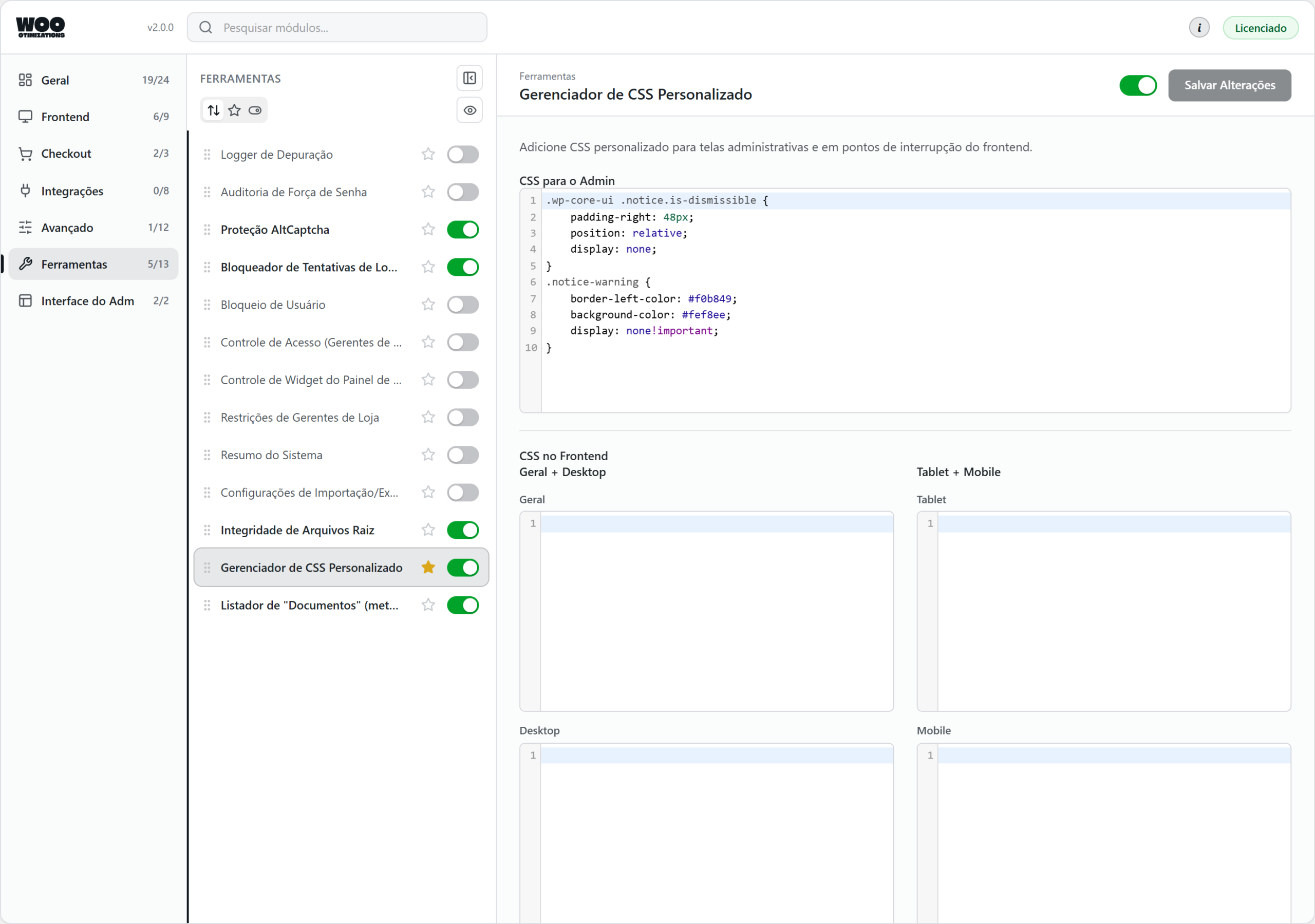Enable the Resumo do Sistema toggle
Screen dimensions: 1315x924
coord(463,455)
